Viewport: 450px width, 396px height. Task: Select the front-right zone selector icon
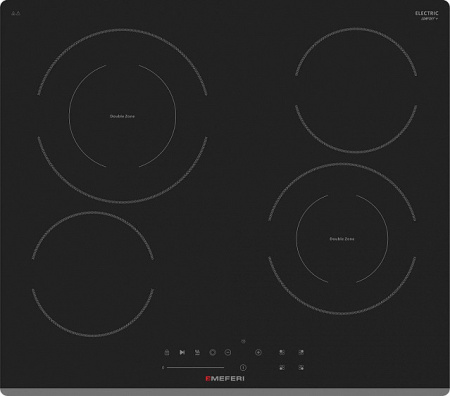301,368
